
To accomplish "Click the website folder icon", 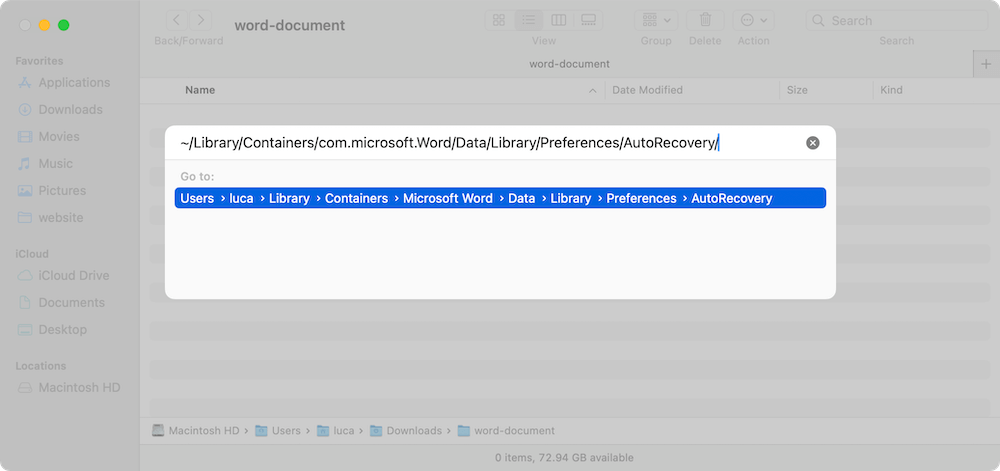I will [25, 217].
